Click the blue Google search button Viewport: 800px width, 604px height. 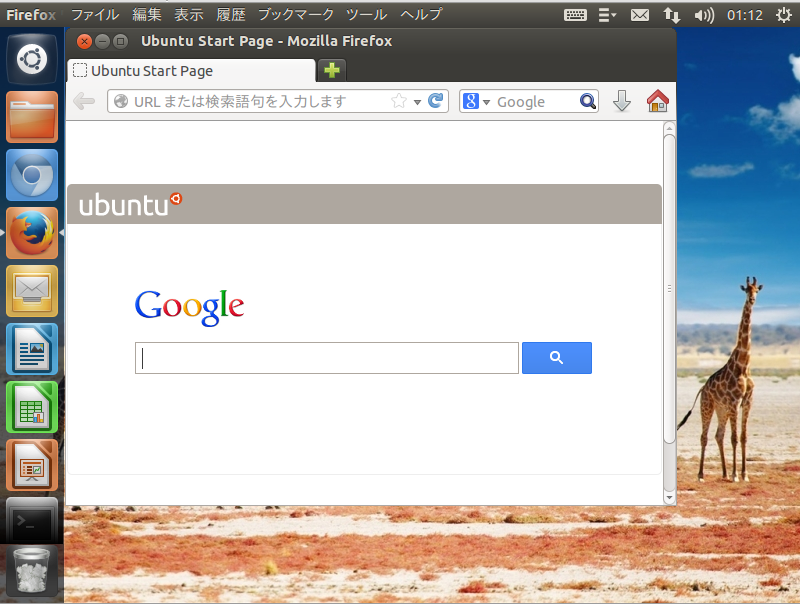pos(557,358)
